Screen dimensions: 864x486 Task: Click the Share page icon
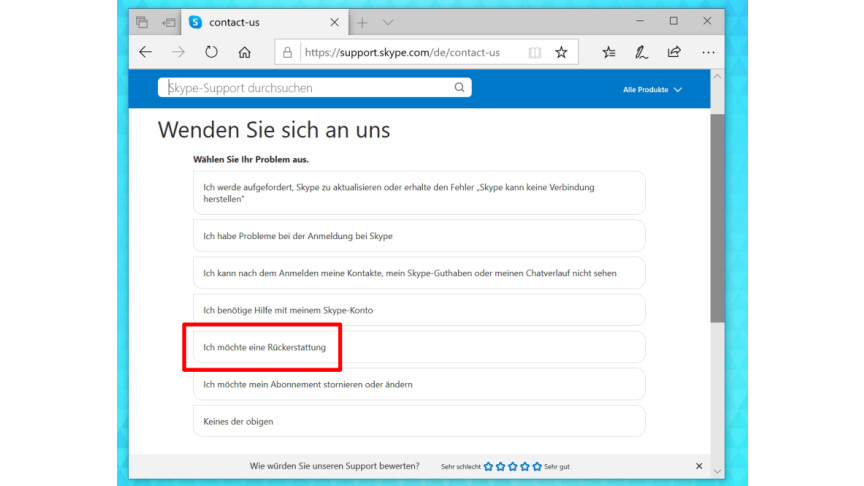tap(674, 52)
